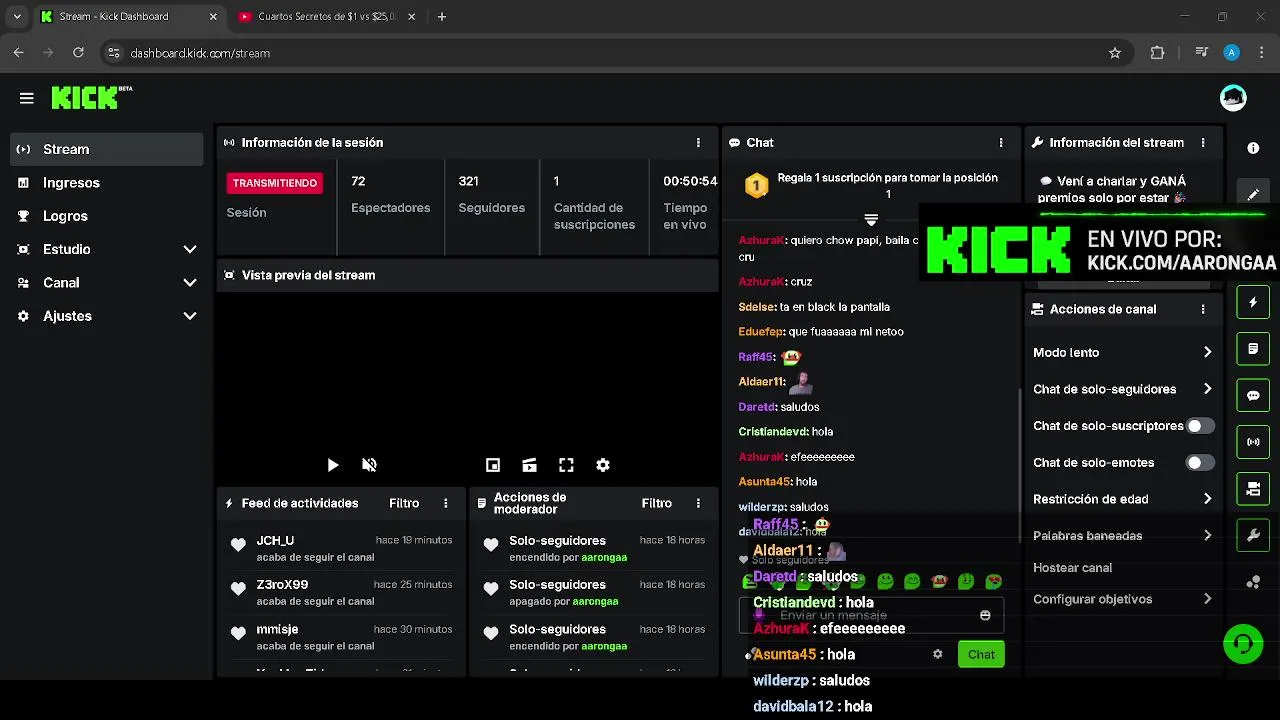Click the camera icon in right sidebar
This screenshot has height=720, width=1280.
1253,489
